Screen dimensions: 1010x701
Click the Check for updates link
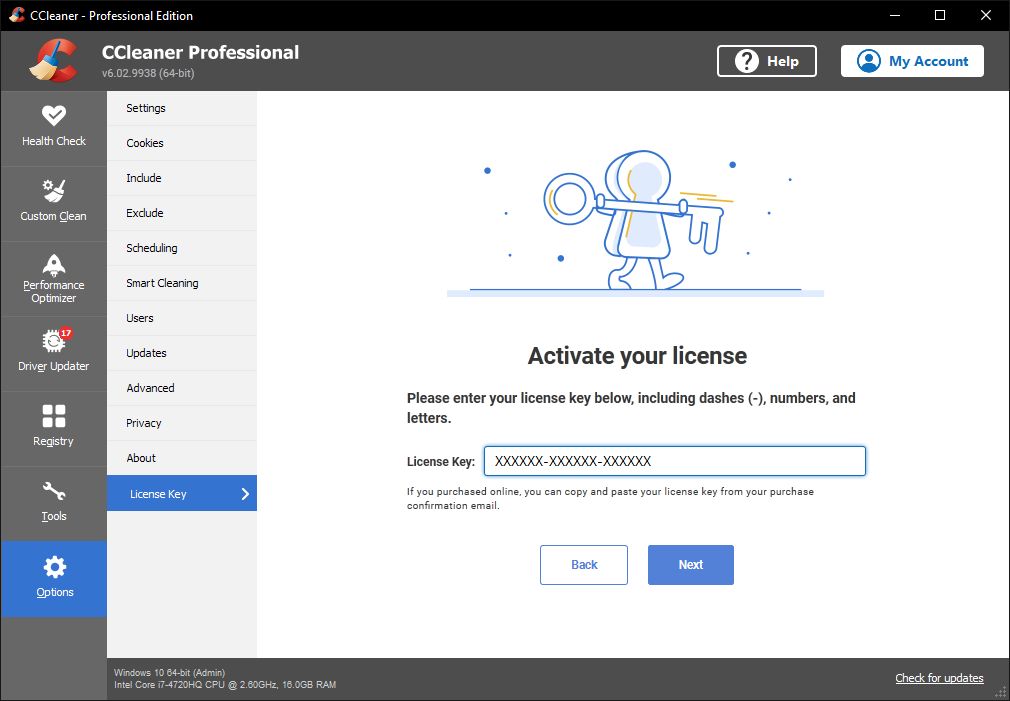coord(938,678)
